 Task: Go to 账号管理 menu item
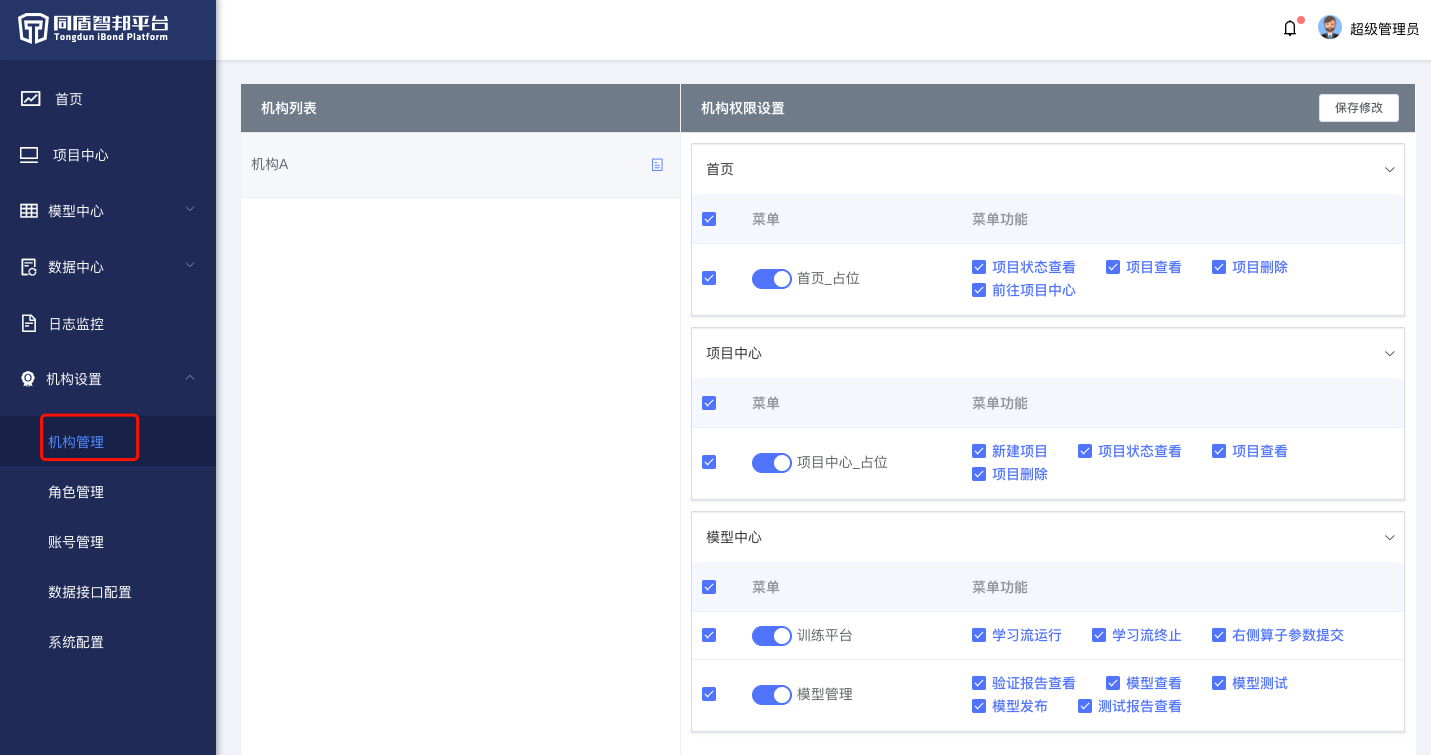tap(76, 542)
